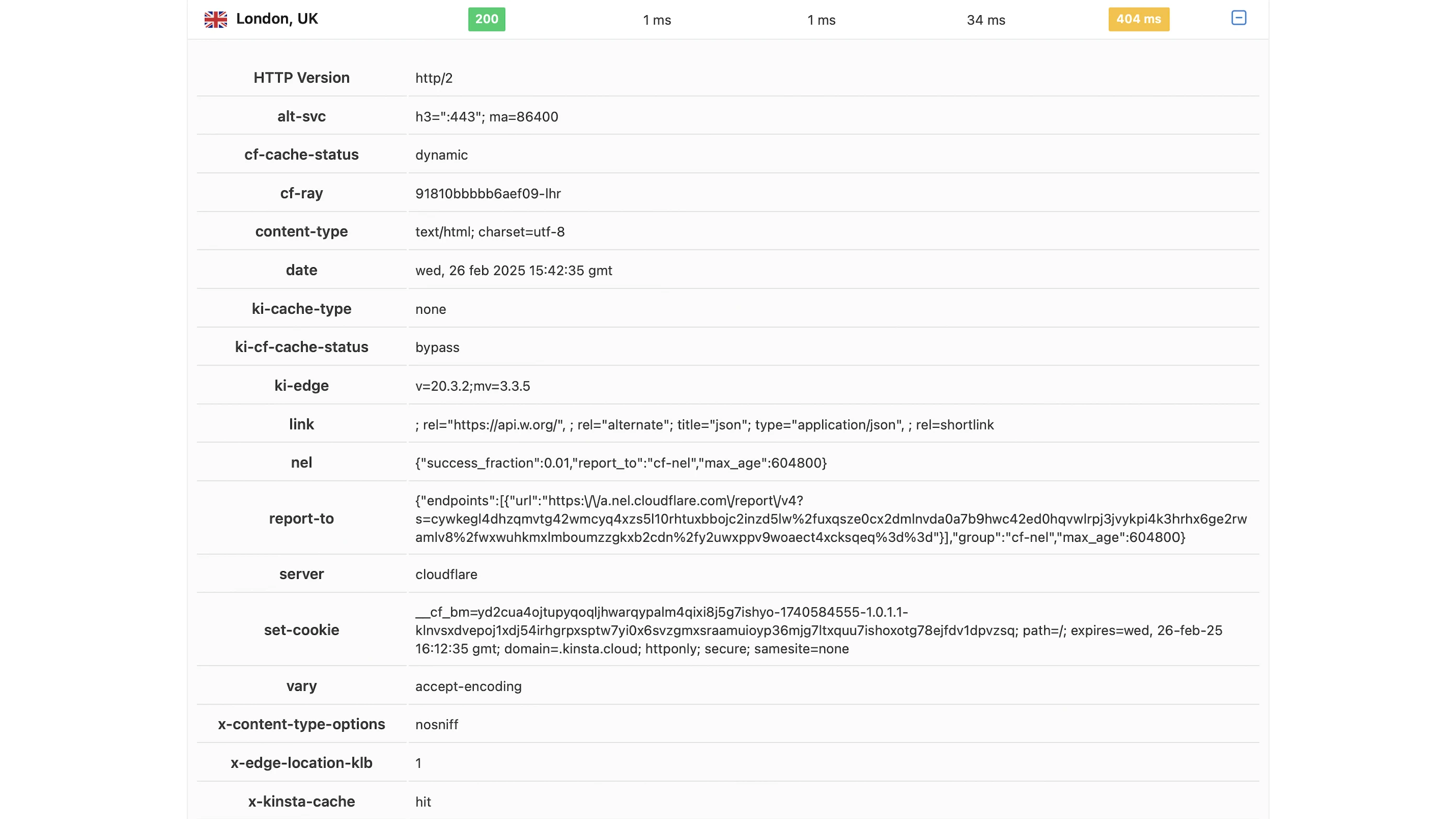Click the date header value
Viewport: 1456px width, 819px height.
point(513,270)
